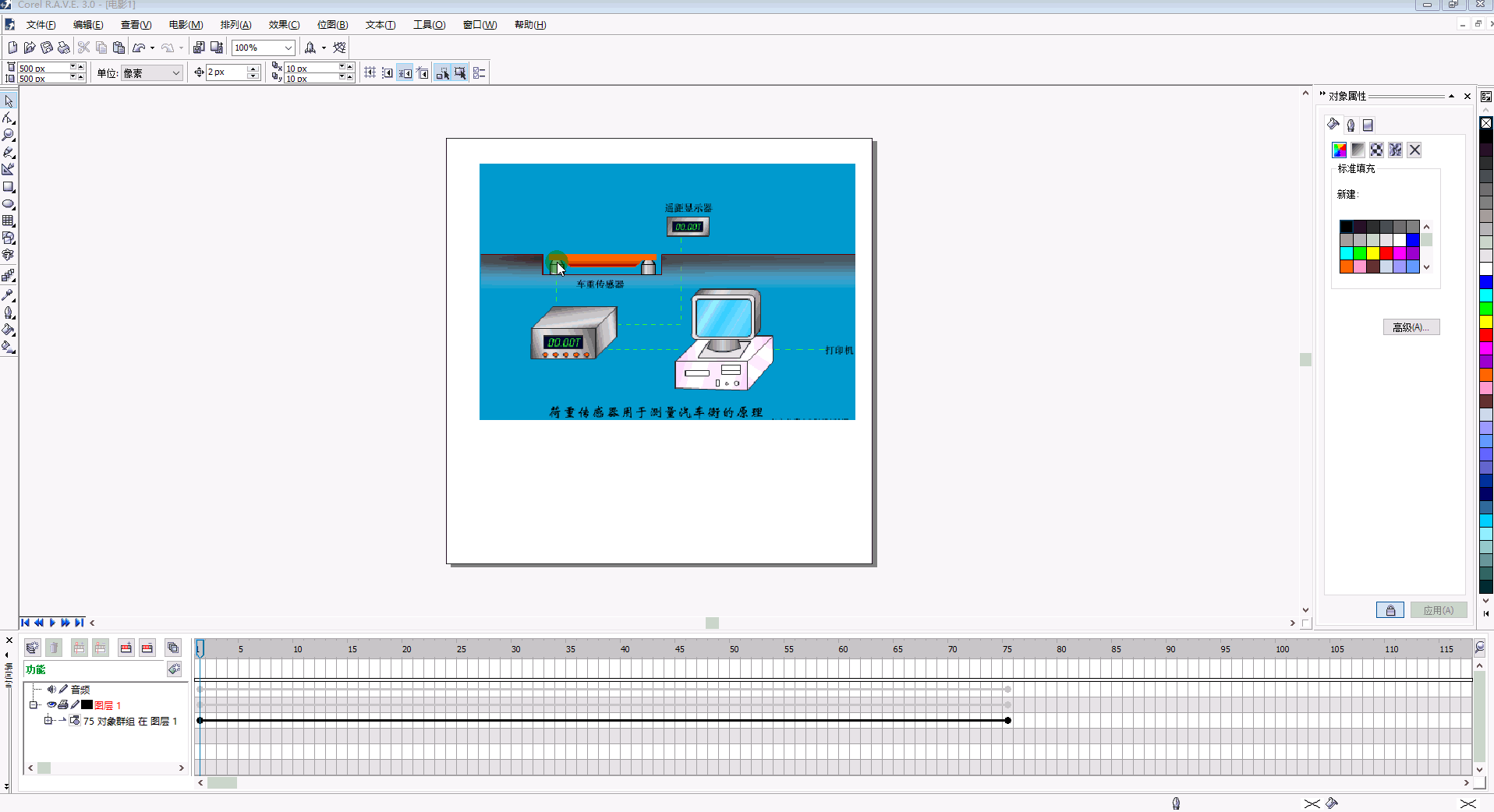
Task: Open the 电影(M) menu
Action: (186, 25)
